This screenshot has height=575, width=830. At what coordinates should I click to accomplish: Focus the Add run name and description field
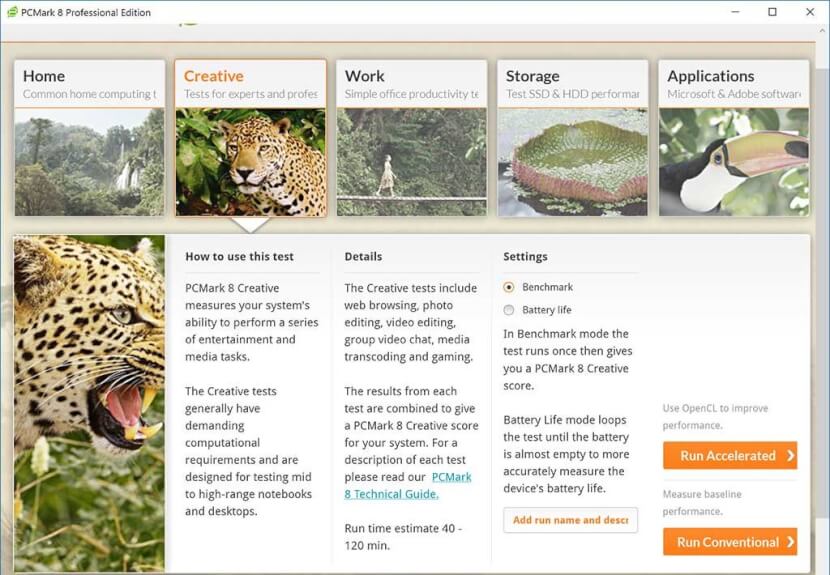(571, 520)
